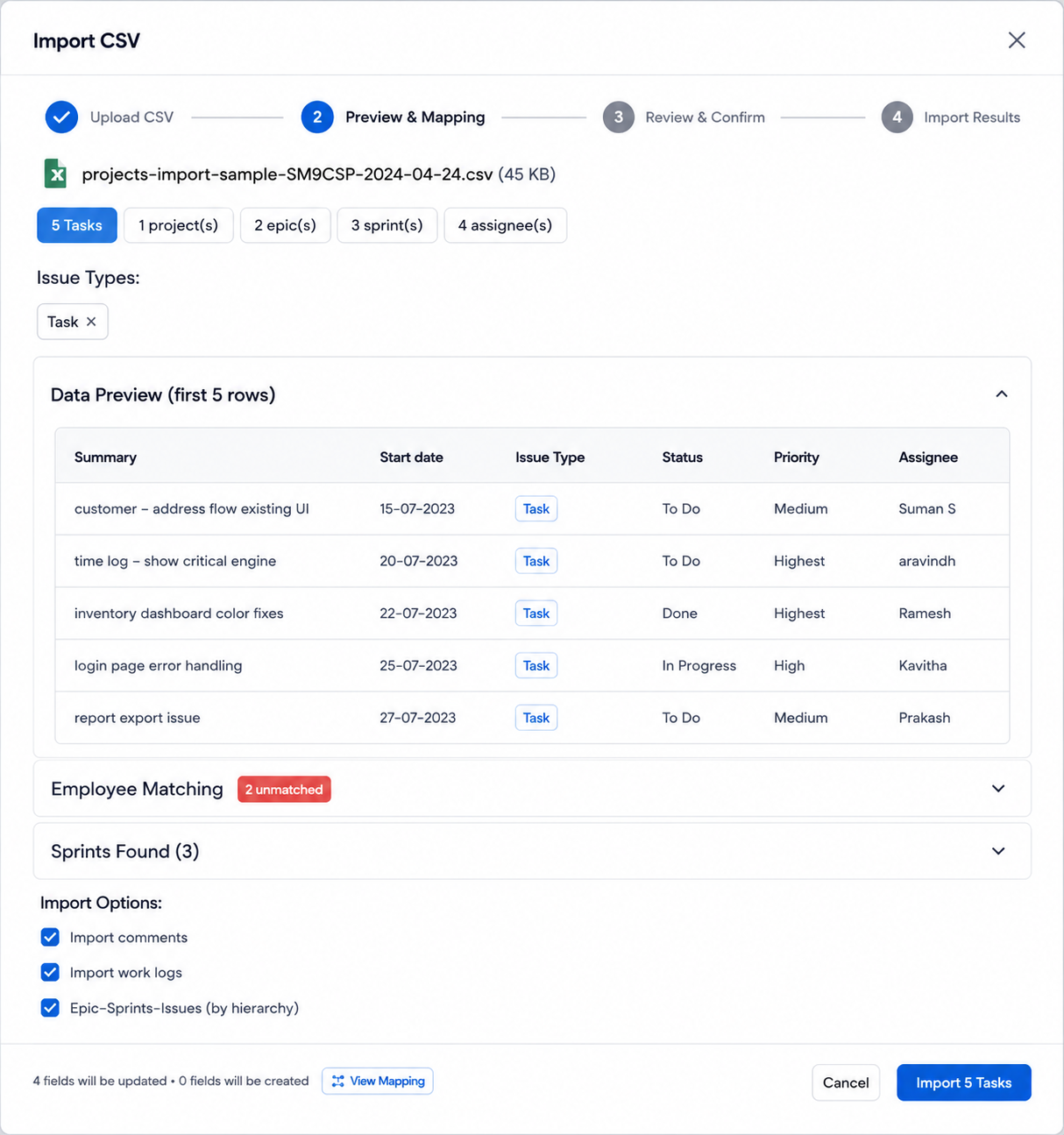Click the Issue Type column header
Screen dimensions: 1064x1135
coord(550,458)
